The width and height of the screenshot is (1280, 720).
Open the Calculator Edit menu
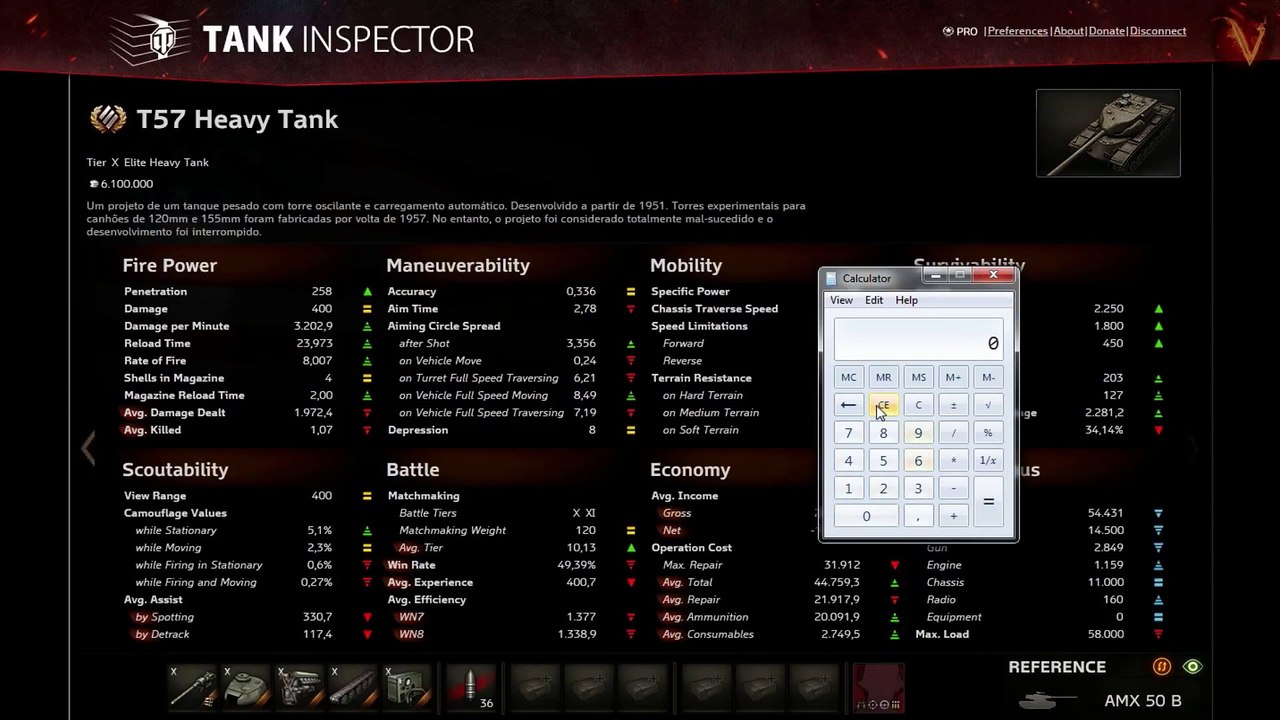(x=874, y=300)
